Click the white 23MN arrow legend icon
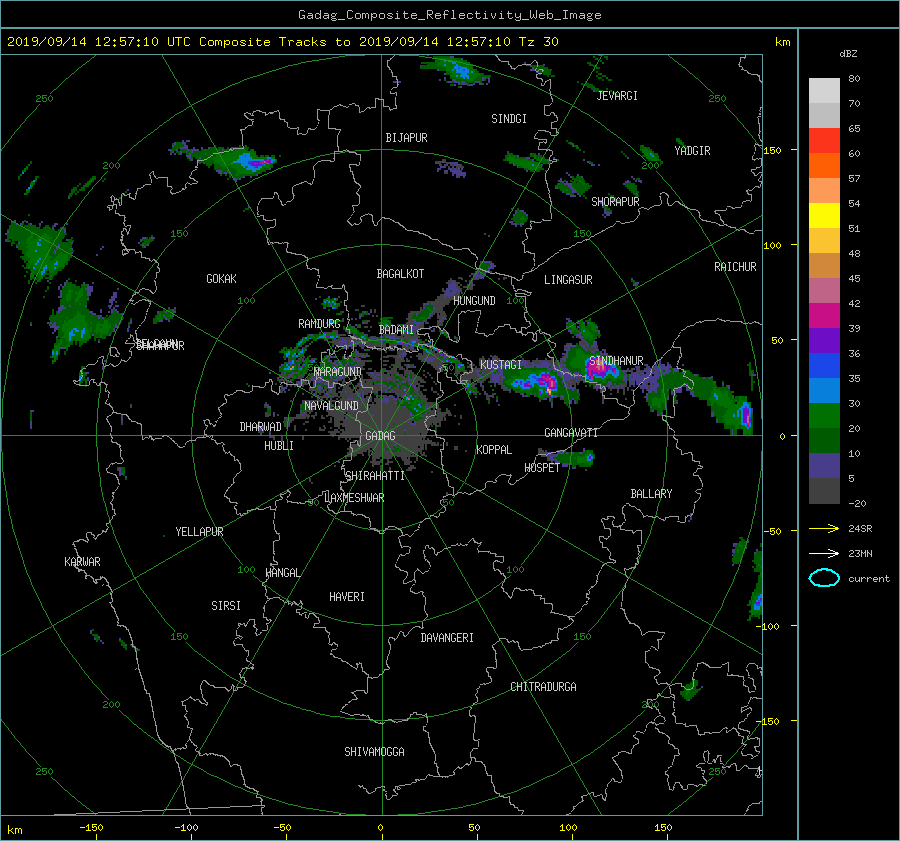The height and width of the screenshot is (841, 900). coord(824,553)
